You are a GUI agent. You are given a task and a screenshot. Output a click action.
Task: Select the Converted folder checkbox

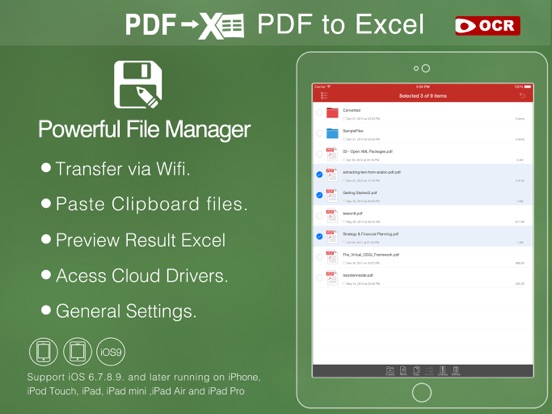click(x=319, y=113)
